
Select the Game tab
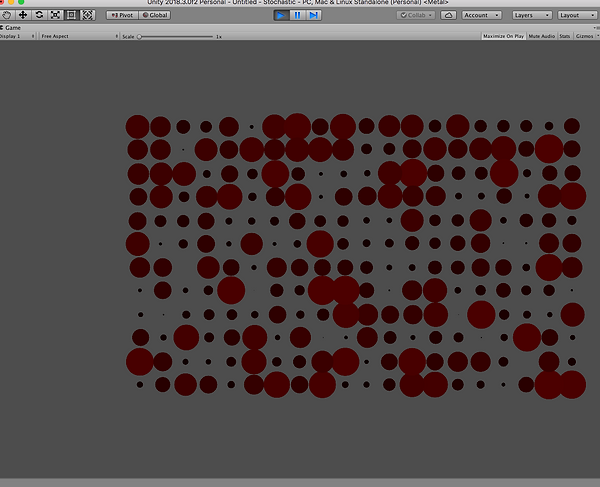click(x=11, y=28)
